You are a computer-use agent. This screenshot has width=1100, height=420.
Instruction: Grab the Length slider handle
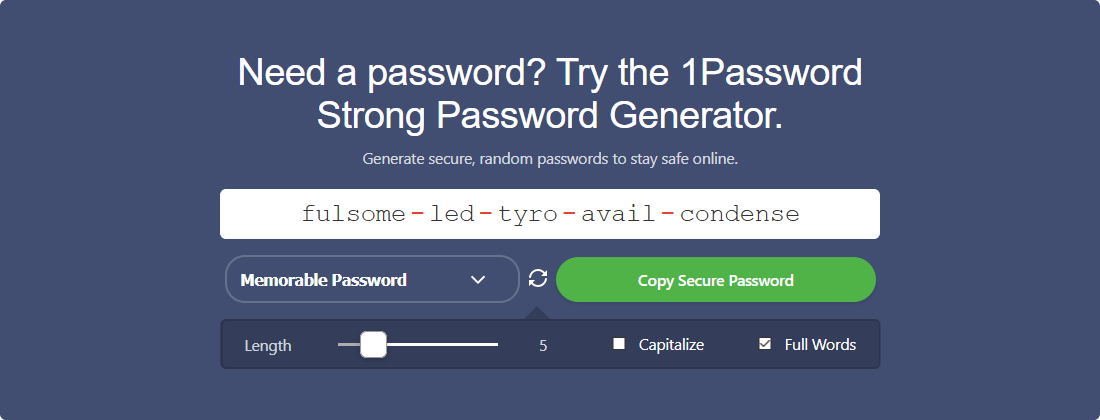pyautogui.click(x=373, y=344)
